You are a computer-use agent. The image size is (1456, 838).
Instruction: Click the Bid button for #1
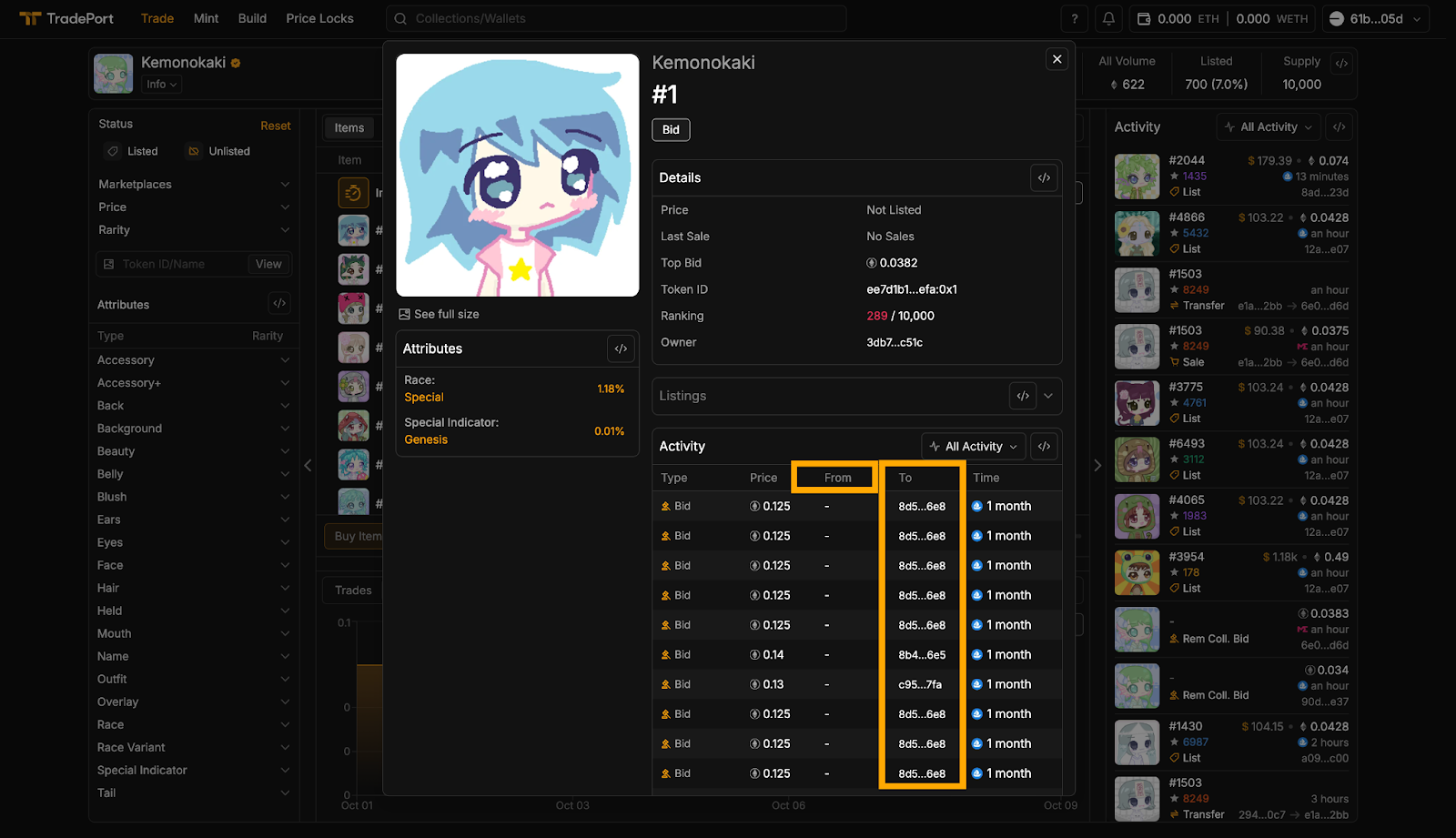[671, 129]
